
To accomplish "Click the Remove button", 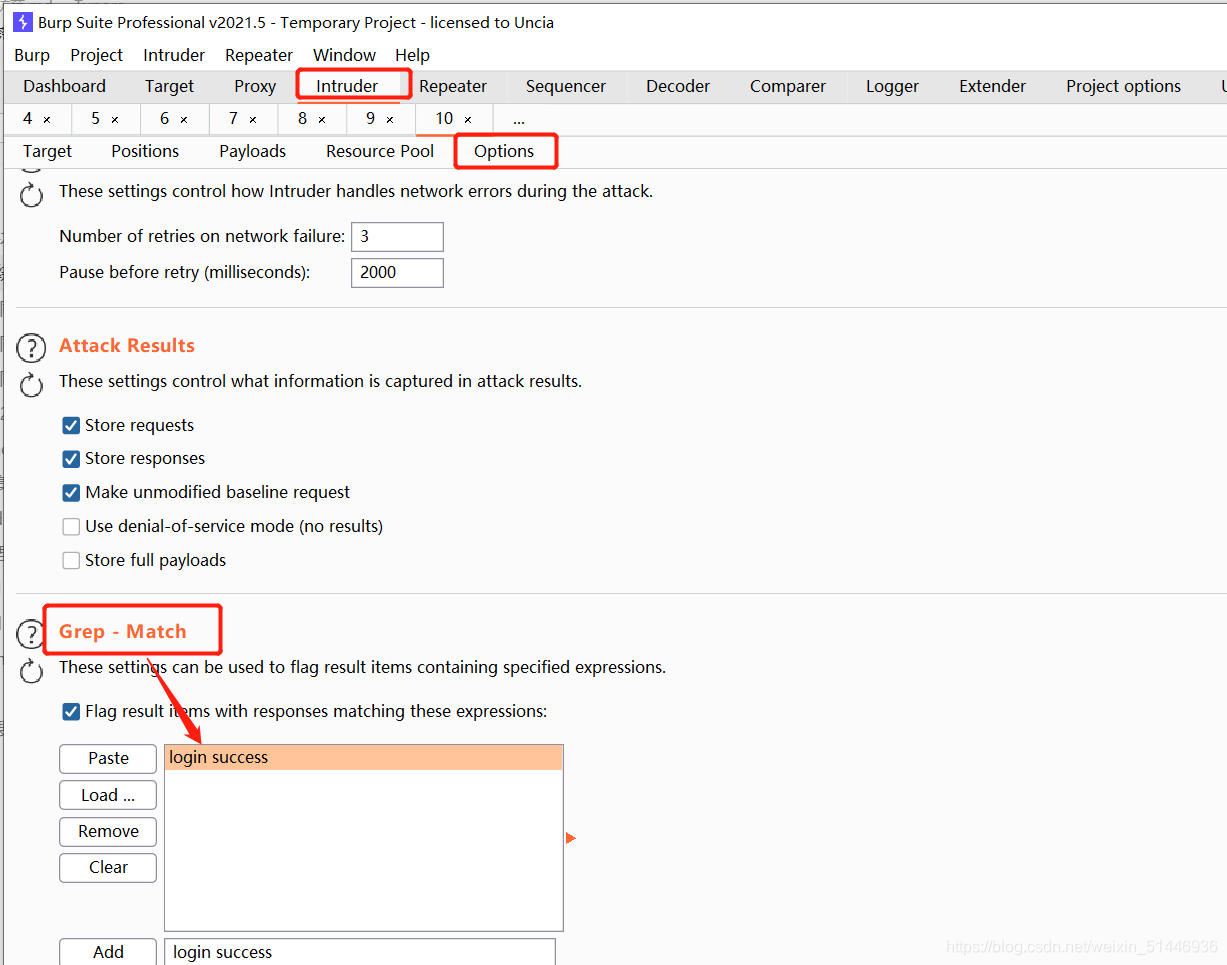I will point(108,831).
